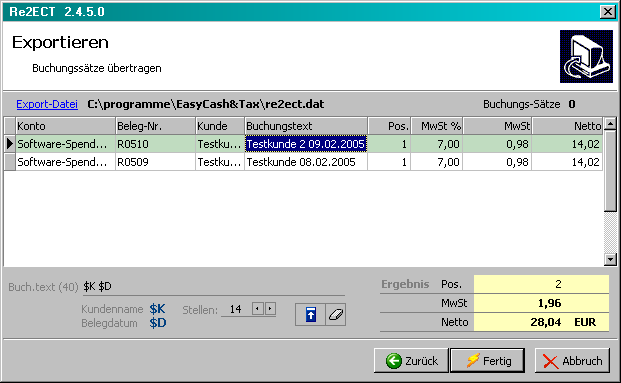Increase Stellen value with right arrow

[270, 309]
